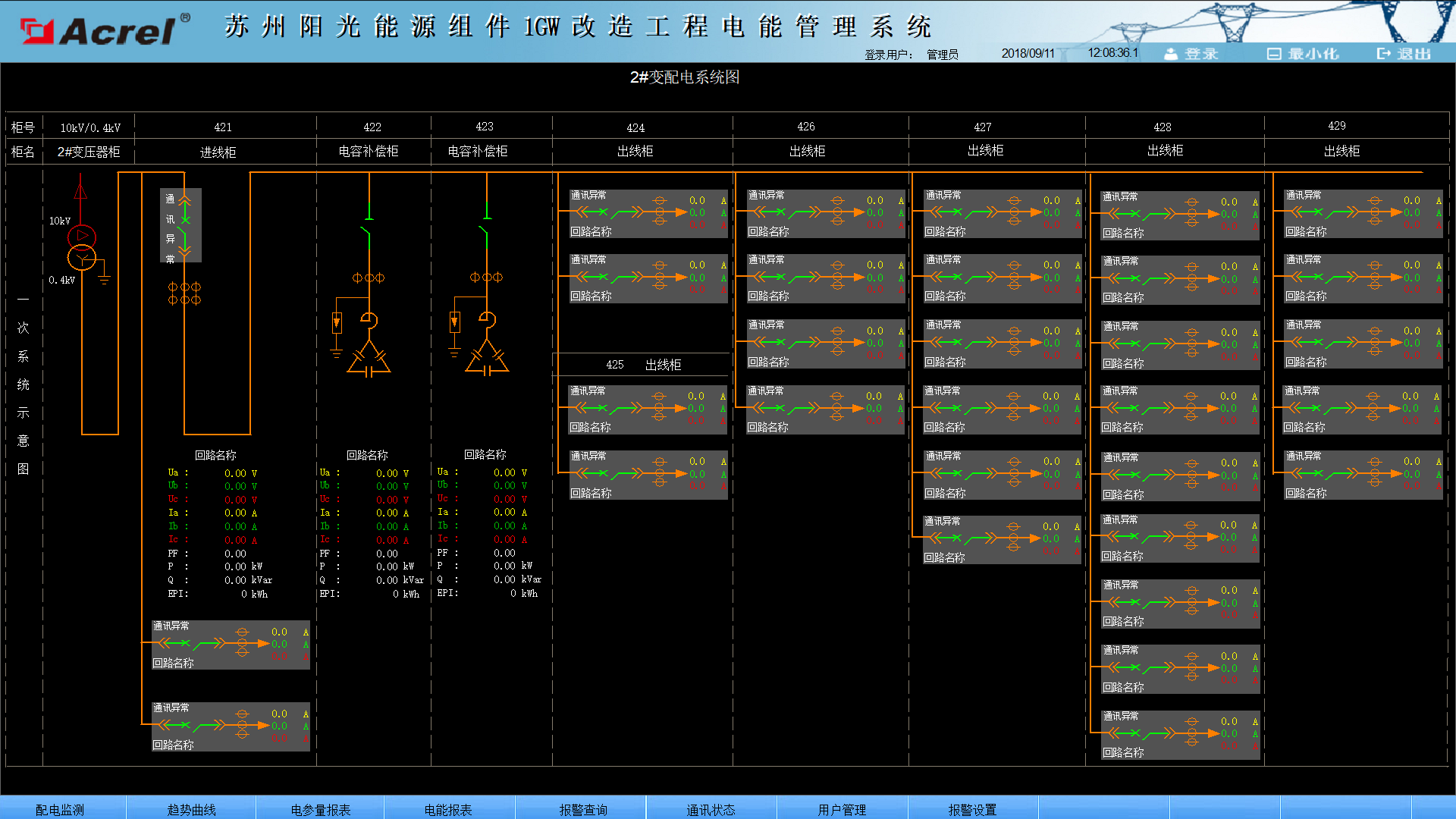Image resolution: width=1456 pixels, height=819 pixels.
Task: Click the 电容补偿柜 label under 423
Action: click(478, 152)
